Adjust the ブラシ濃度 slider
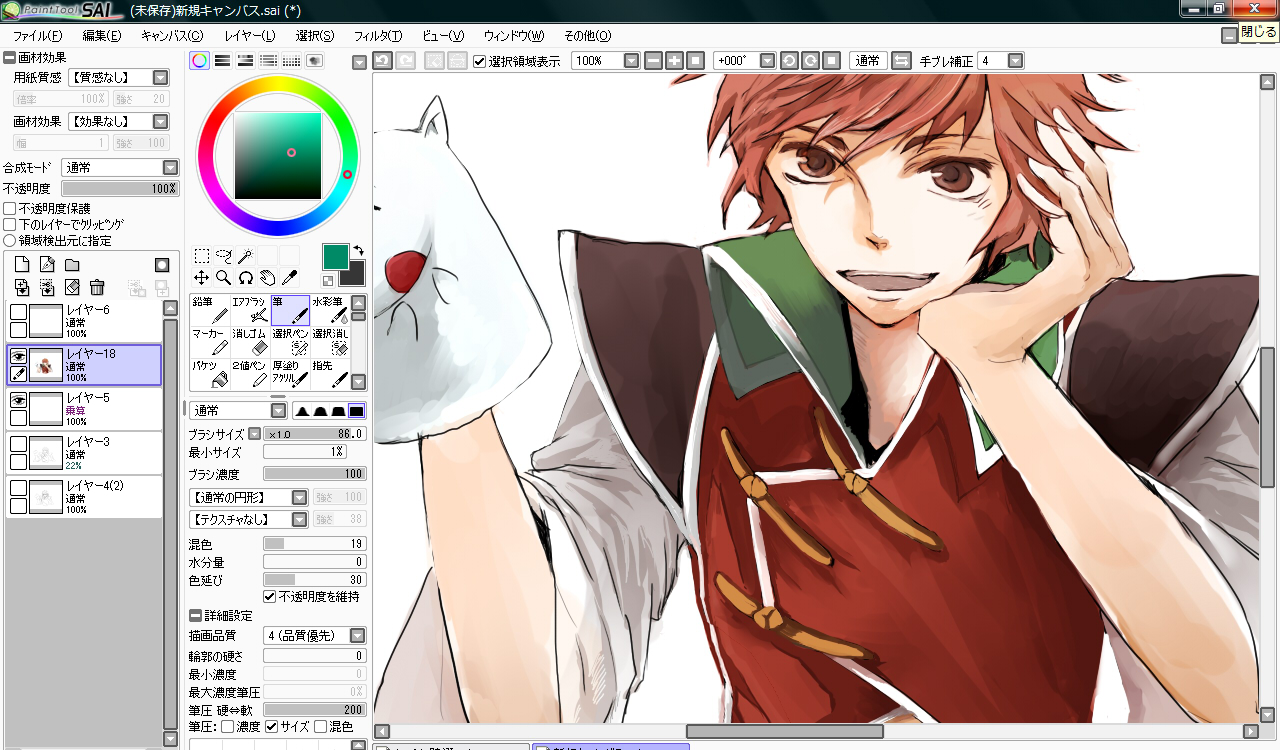 point(314,474)
